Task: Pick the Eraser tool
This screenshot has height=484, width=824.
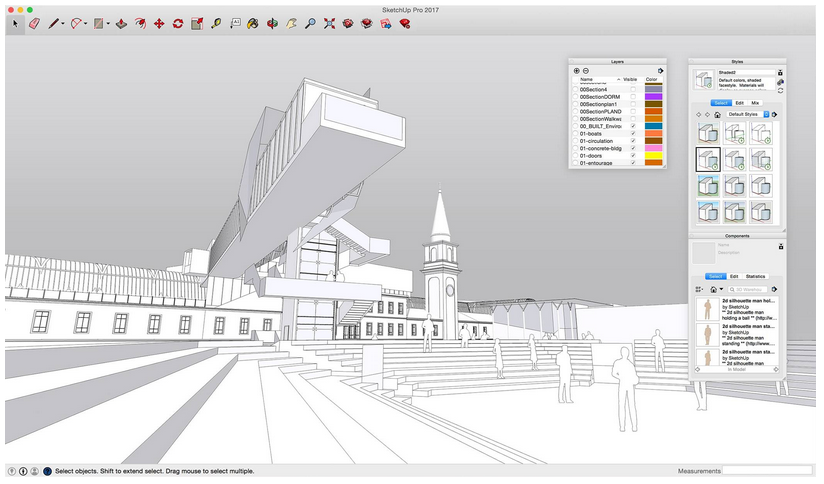Action: tap(34, 24)
